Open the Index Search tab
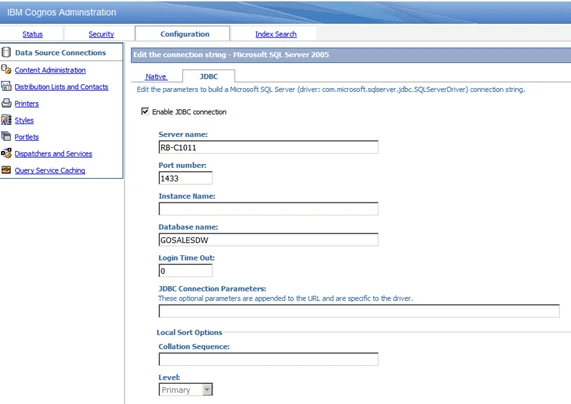 [276, 34]
